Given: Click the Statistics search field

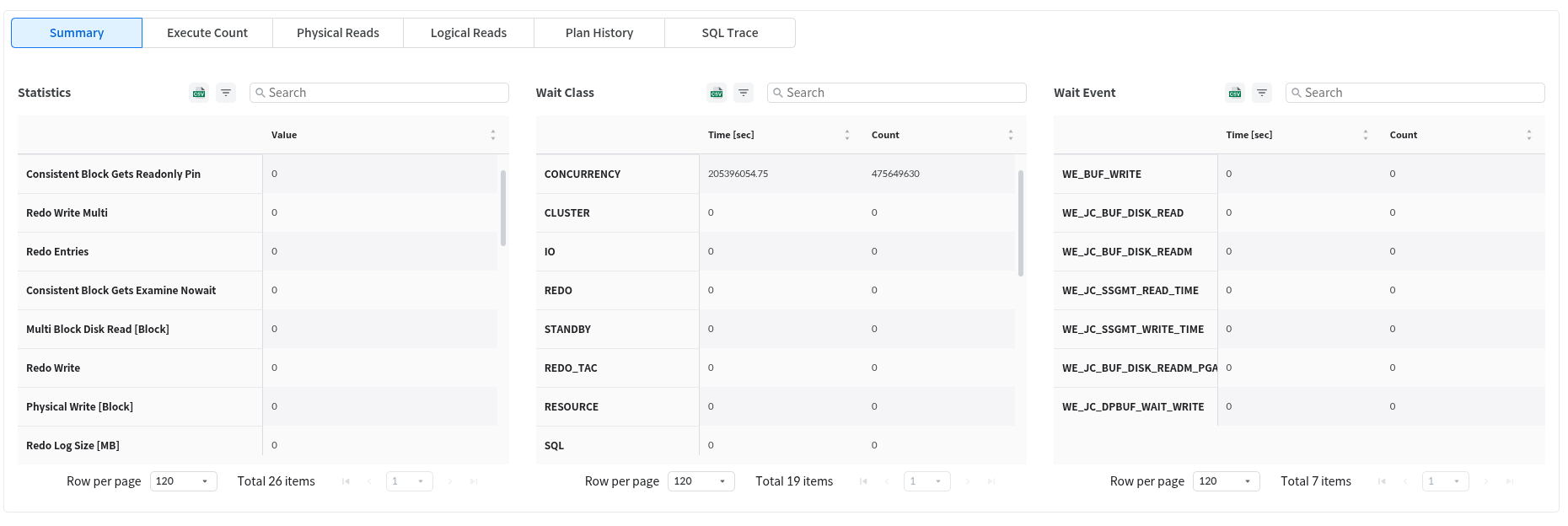Looking at the screenshot, I should pos(379,93).
